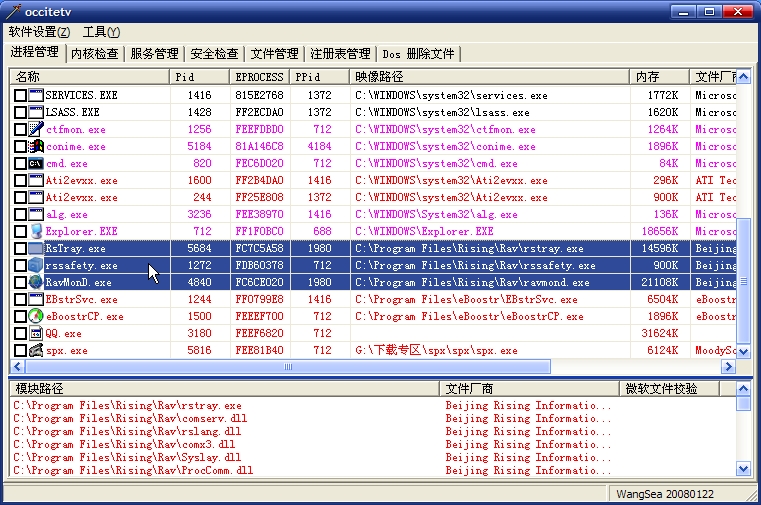Click module list scroll-down arrow
This screenshot has width=761, height=505.
[x=743, y=469]
